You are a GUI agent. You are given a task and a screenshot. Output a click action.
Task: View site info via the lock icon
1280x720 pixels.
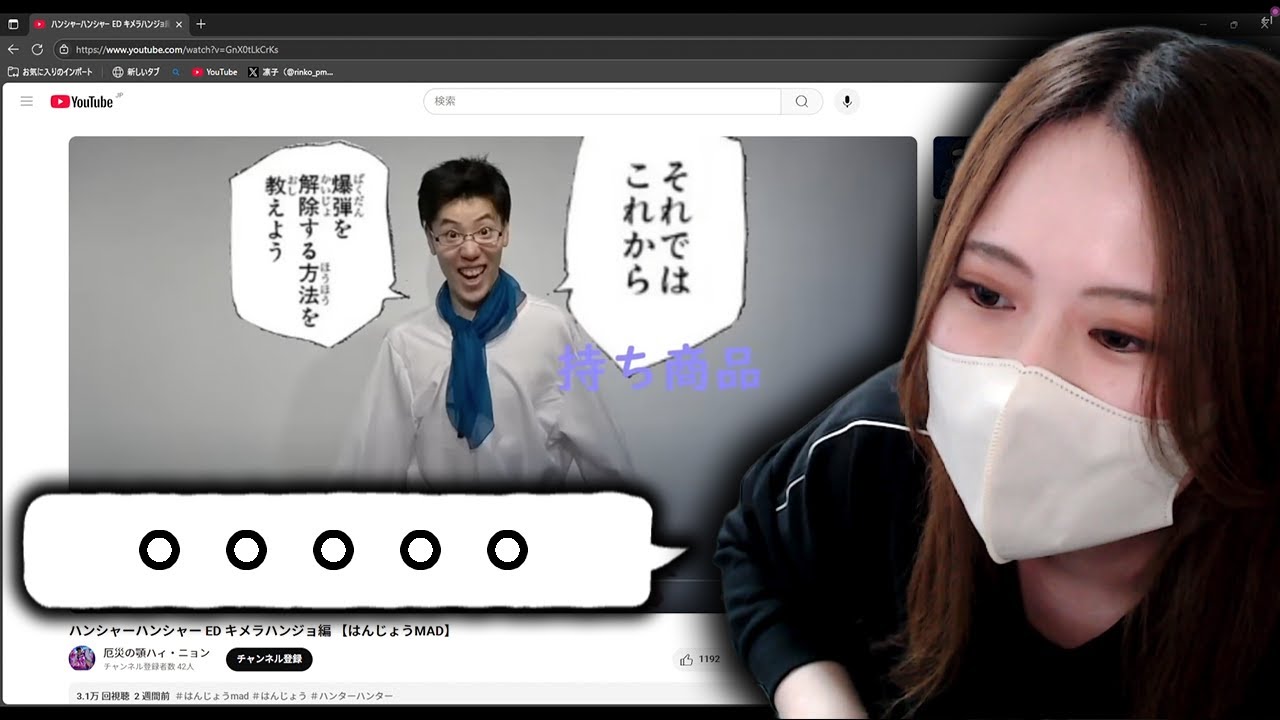point(63,49)
